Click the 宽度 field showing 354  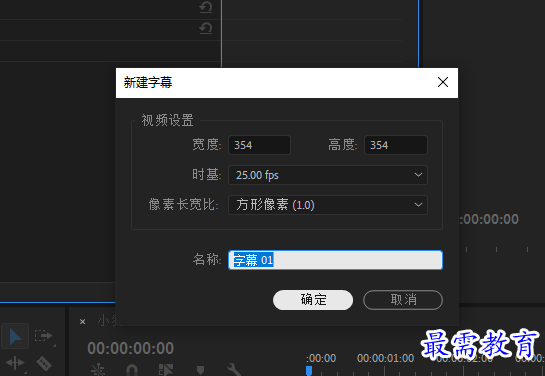[259, 145]
